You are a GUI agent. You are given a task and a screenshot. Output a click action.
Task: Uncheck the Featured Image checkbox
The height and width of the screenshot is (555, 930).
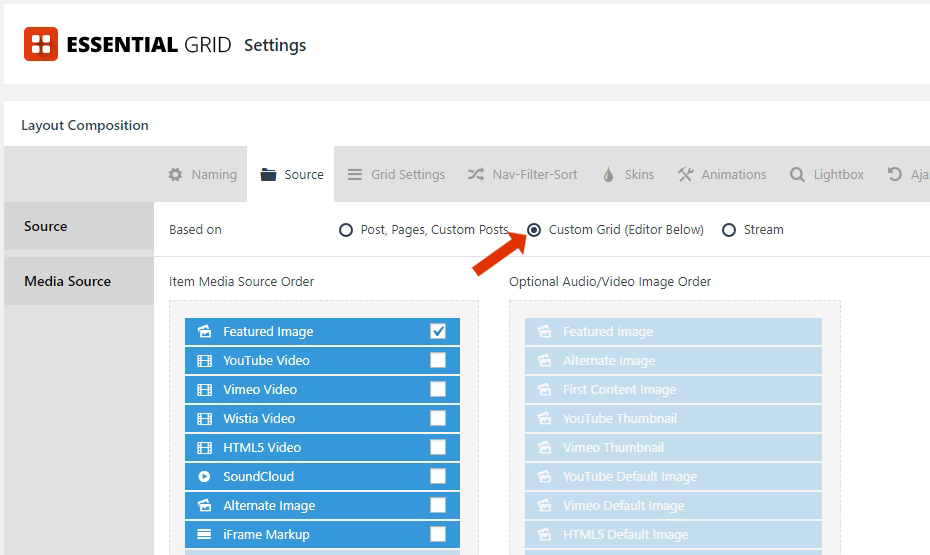click(438, 331)
